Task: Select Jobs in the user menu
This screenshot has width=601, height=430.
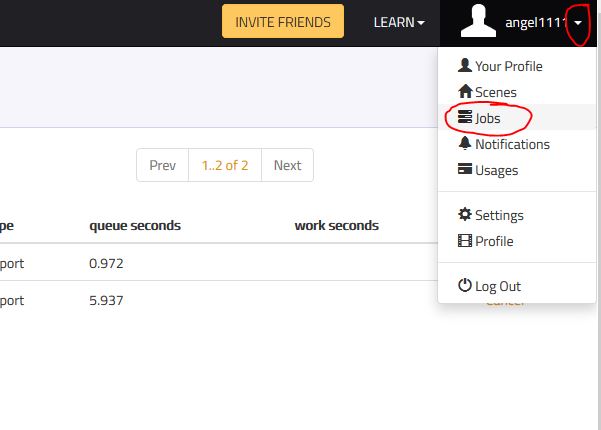Action: (516, 118)
